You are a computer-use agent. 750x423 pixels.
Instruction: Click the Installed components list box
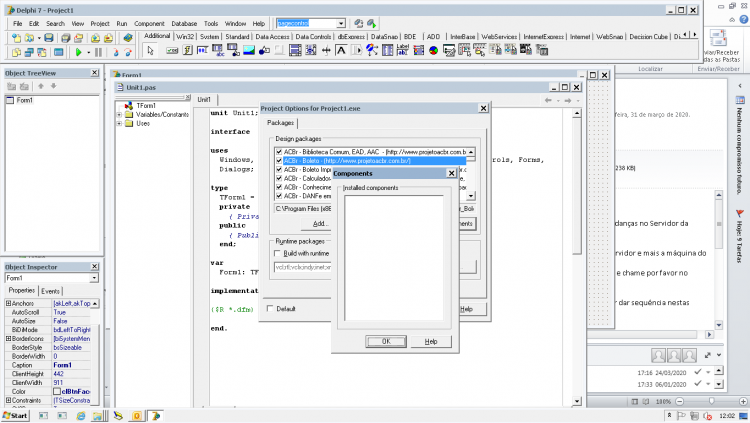pos(394,258)
